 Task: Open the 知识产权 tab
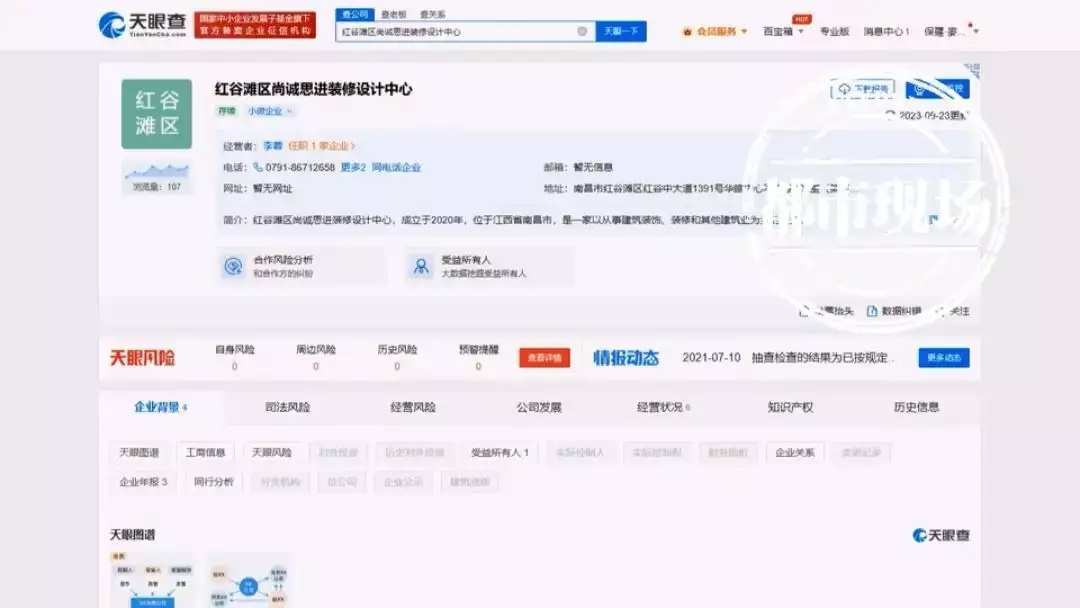pyautogui.click(x=790, y=407)
